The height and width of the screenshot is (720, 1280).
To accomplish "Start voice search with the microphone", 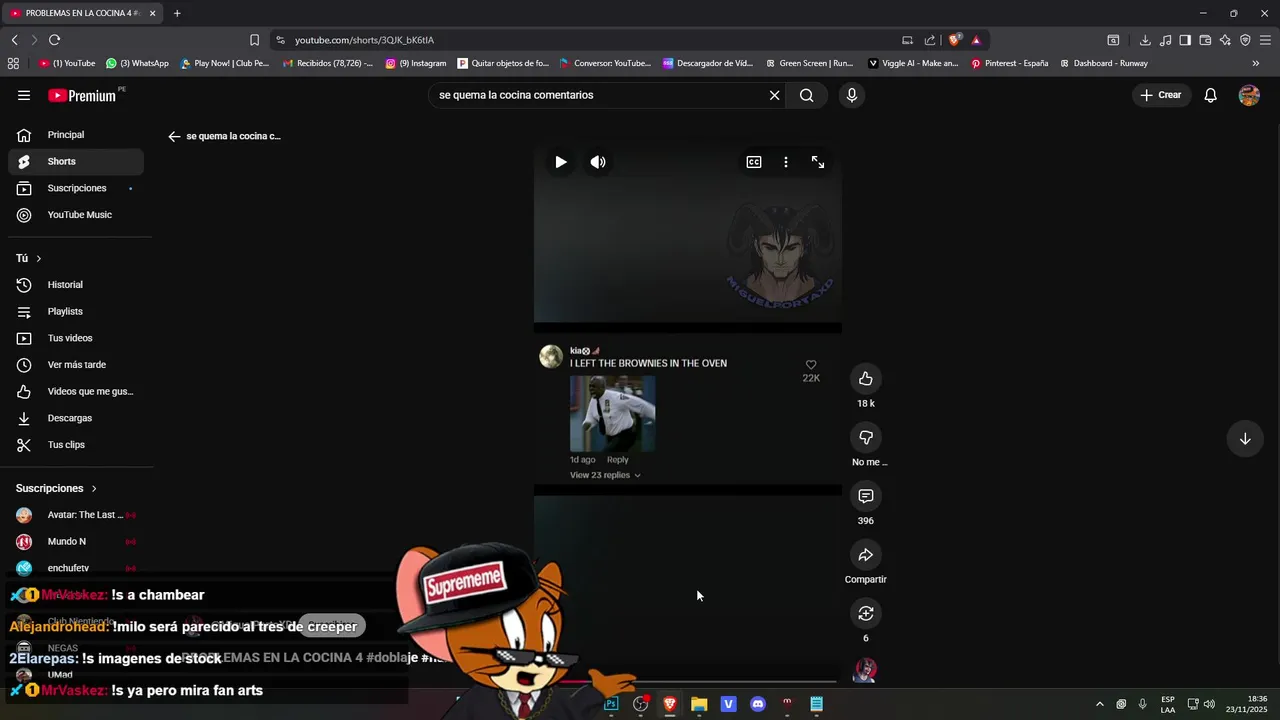I will tap(852, 95).
